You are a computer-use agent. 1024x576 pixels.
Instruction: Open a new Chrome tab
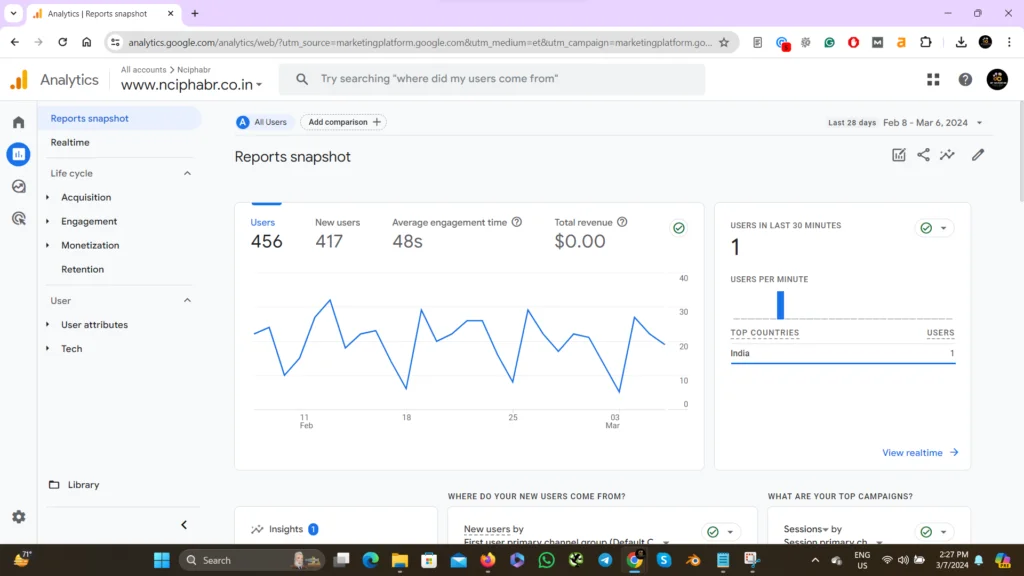[x=195, y=14]
